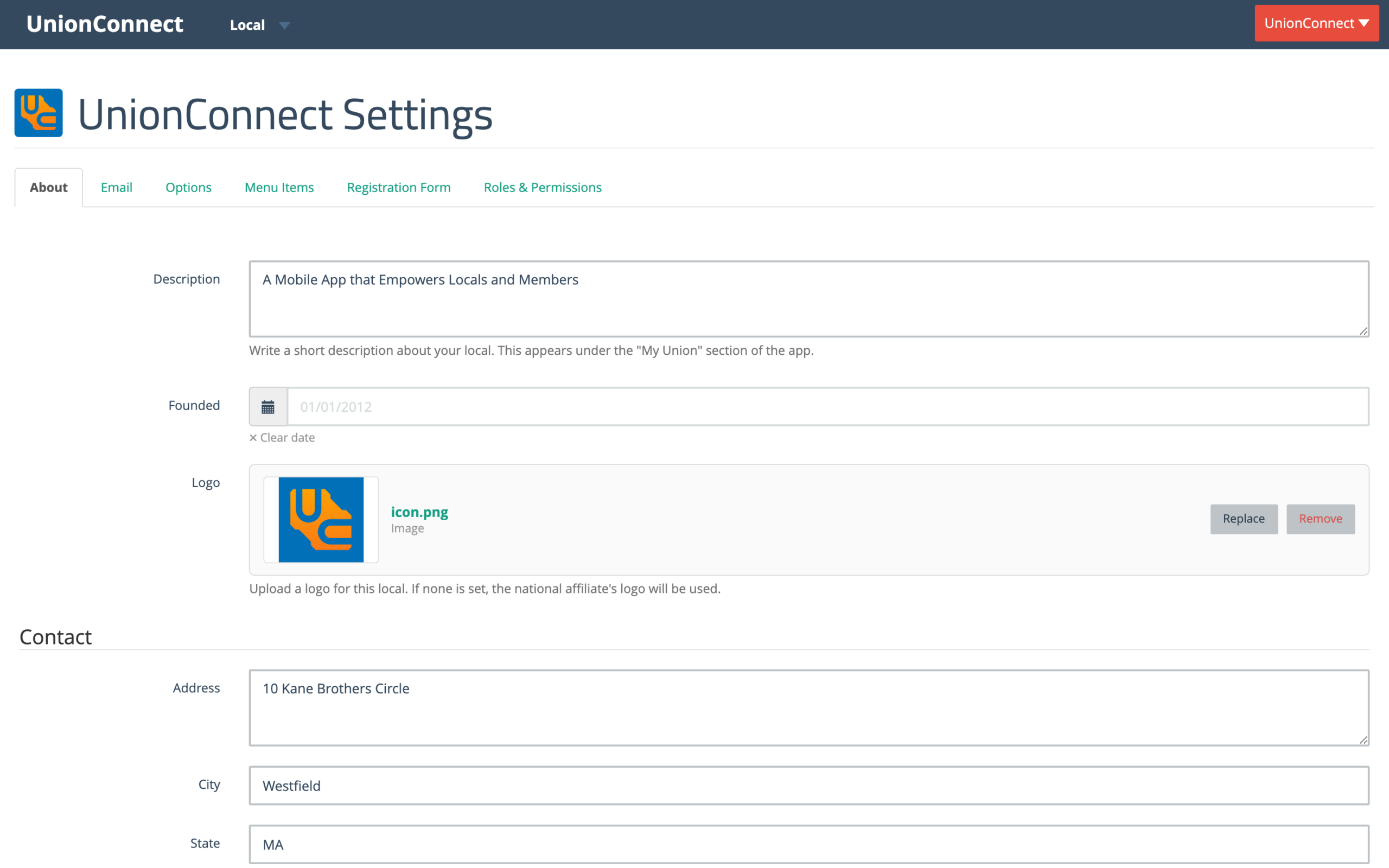
Task: Open the icon.png logo thumbnail
Action: pyautogui.click(x=321, y=520)
